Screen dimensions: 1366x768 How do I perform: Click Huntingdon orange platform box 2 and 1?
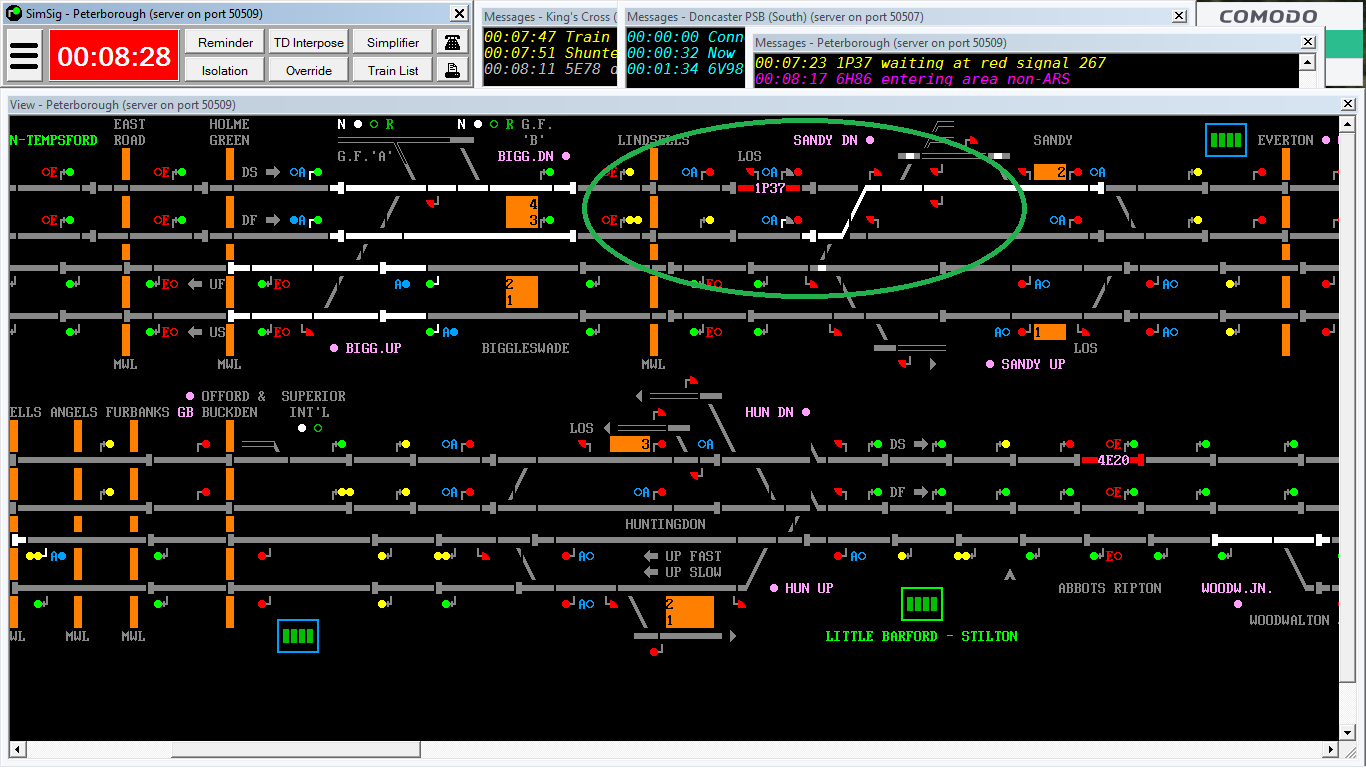coord(690,612)
